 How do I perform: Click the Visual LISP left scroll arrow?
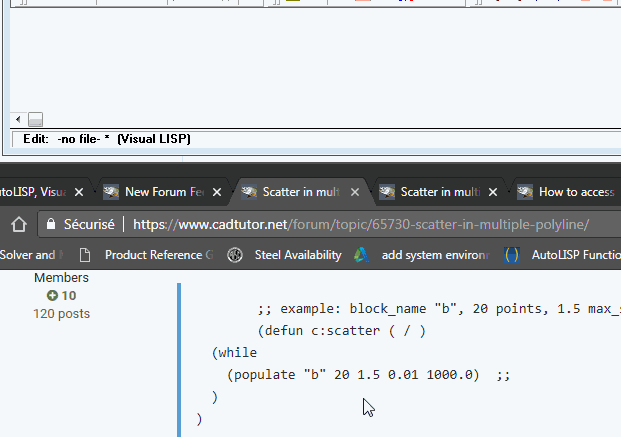18,119
